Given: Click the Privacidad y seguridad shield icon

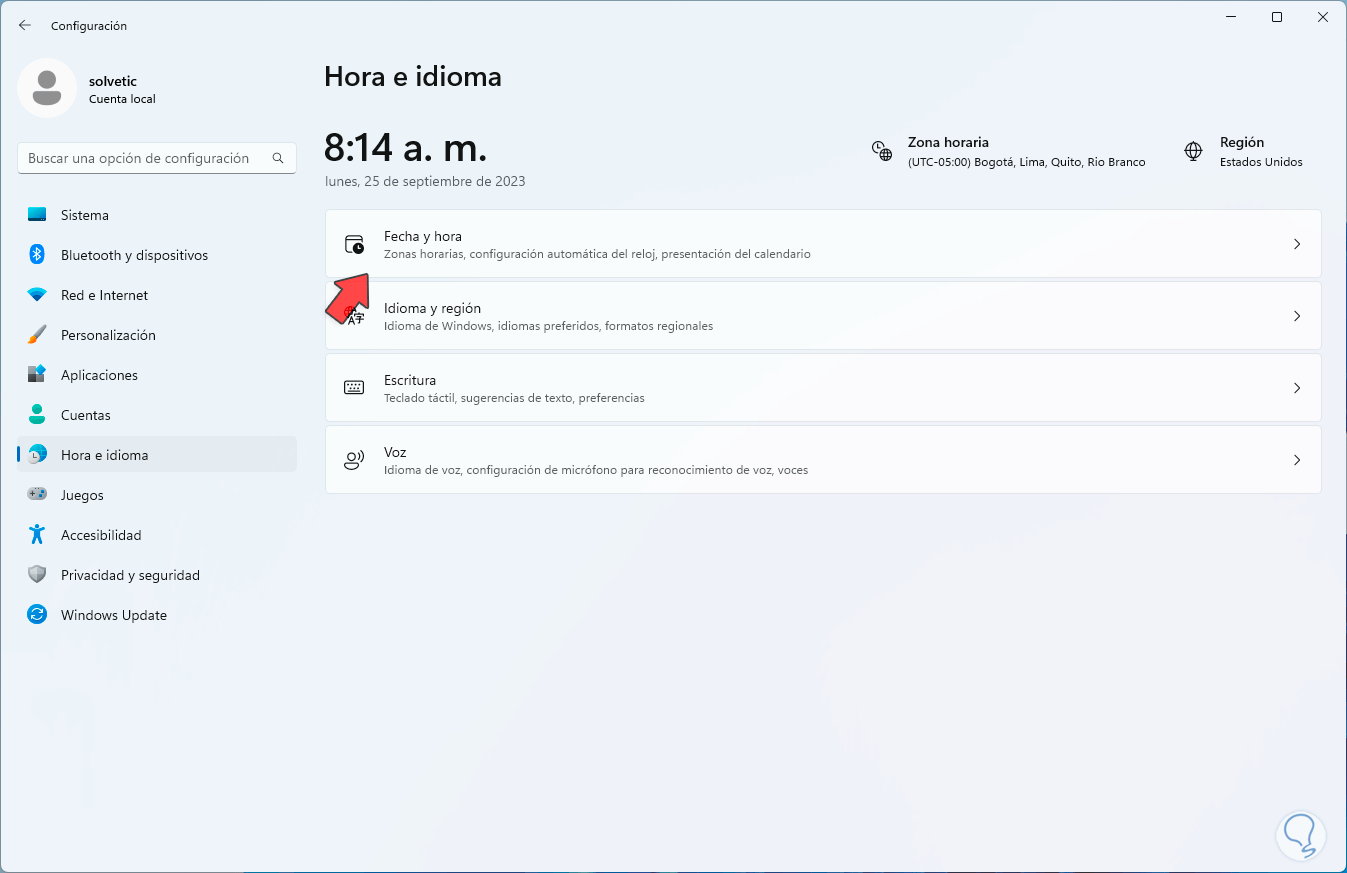Looking at the screenshot, I should click(x=37, y=575).
